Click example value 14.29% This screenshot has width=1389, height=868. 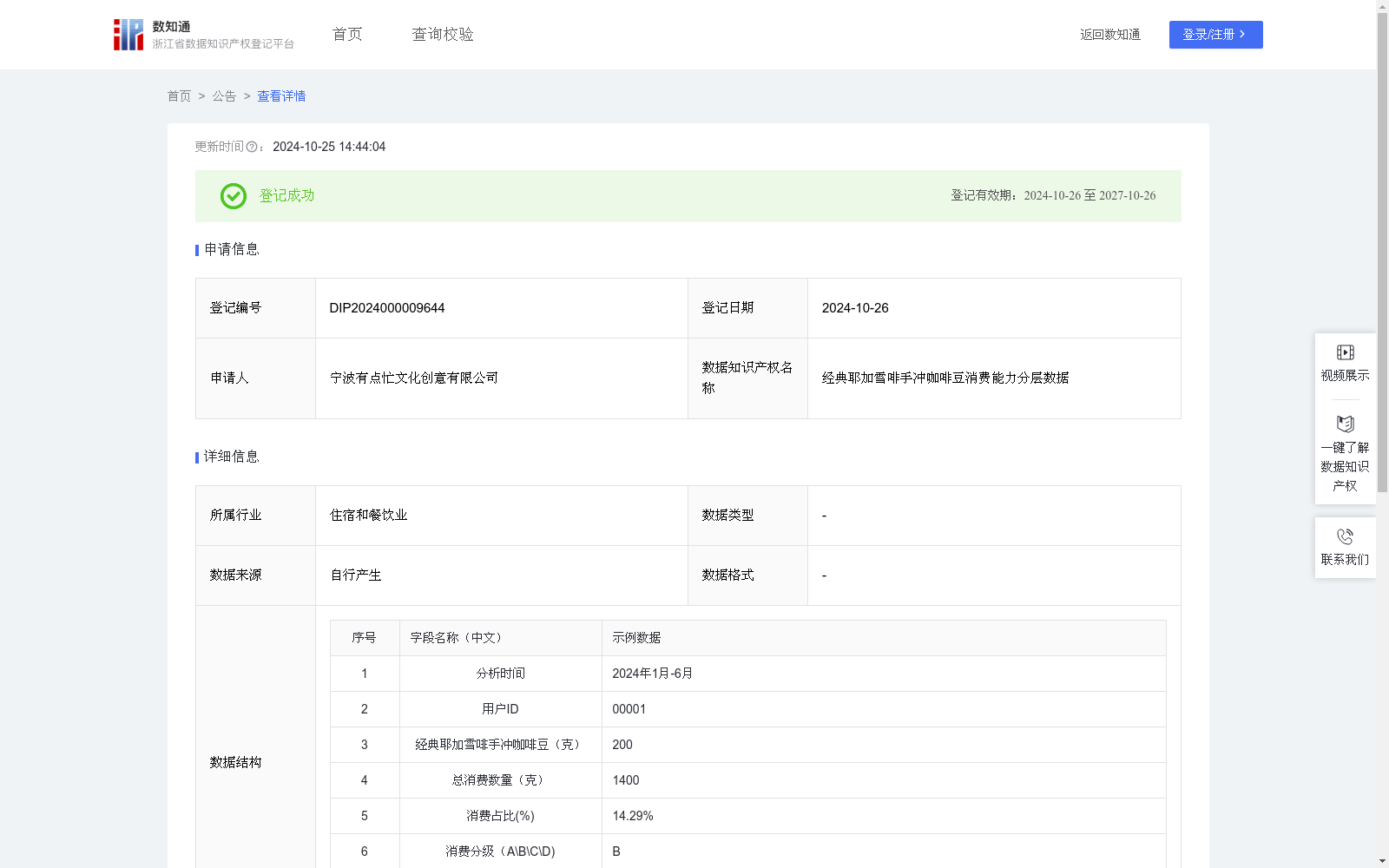tap(633, 816)
